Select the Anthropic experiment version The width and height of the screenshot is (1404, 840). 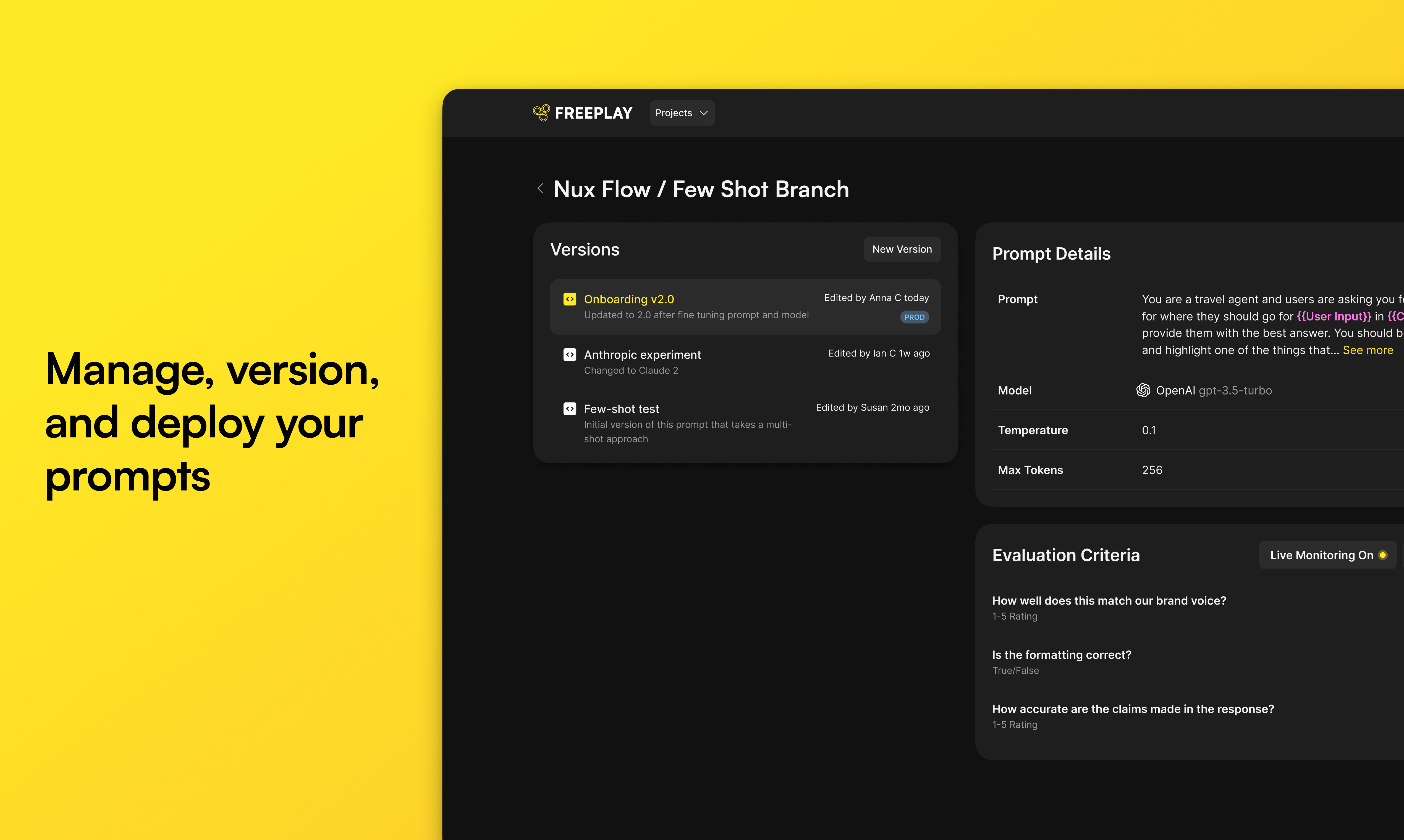click(642, 355)
